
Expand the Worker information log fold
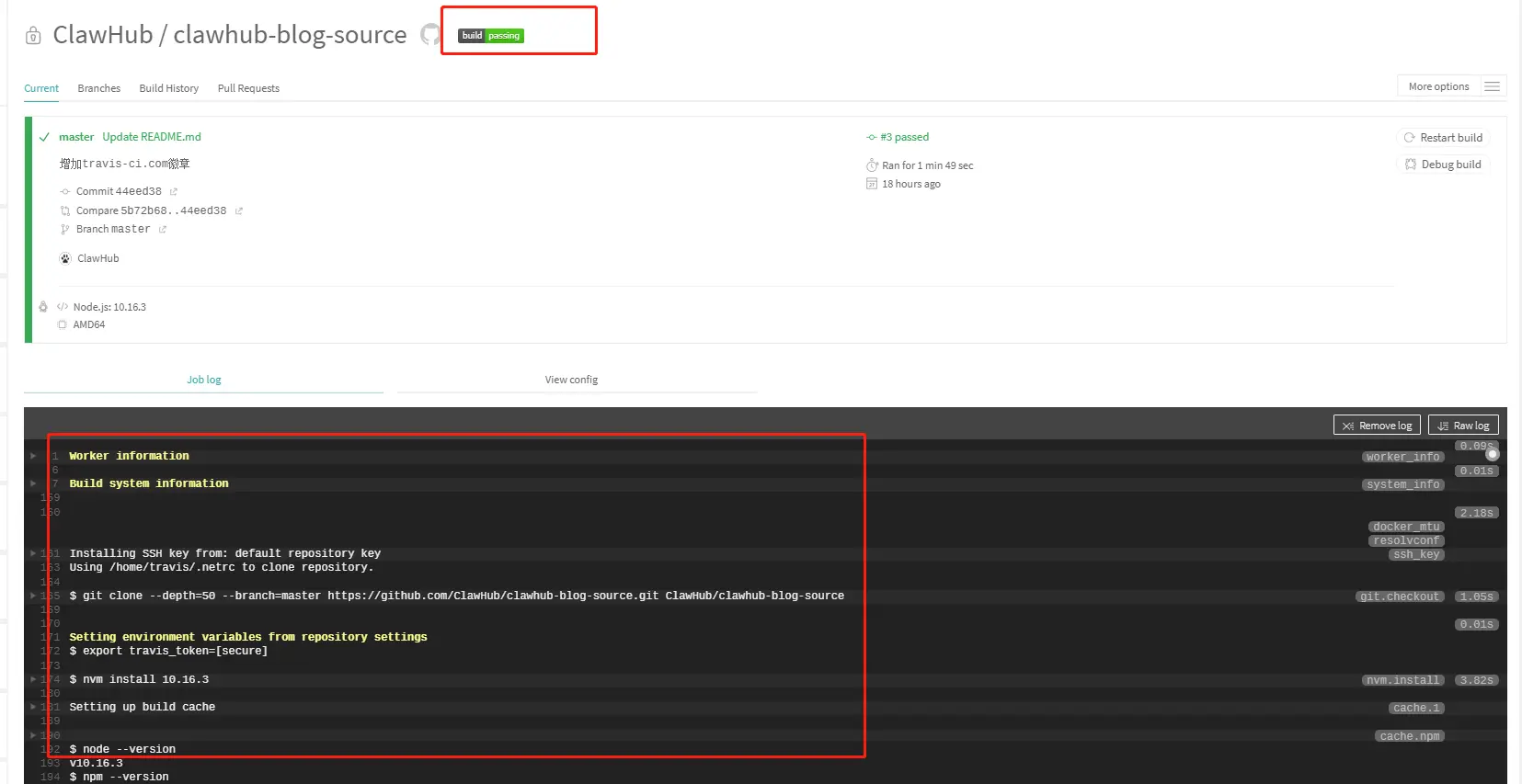click(33, 456)
